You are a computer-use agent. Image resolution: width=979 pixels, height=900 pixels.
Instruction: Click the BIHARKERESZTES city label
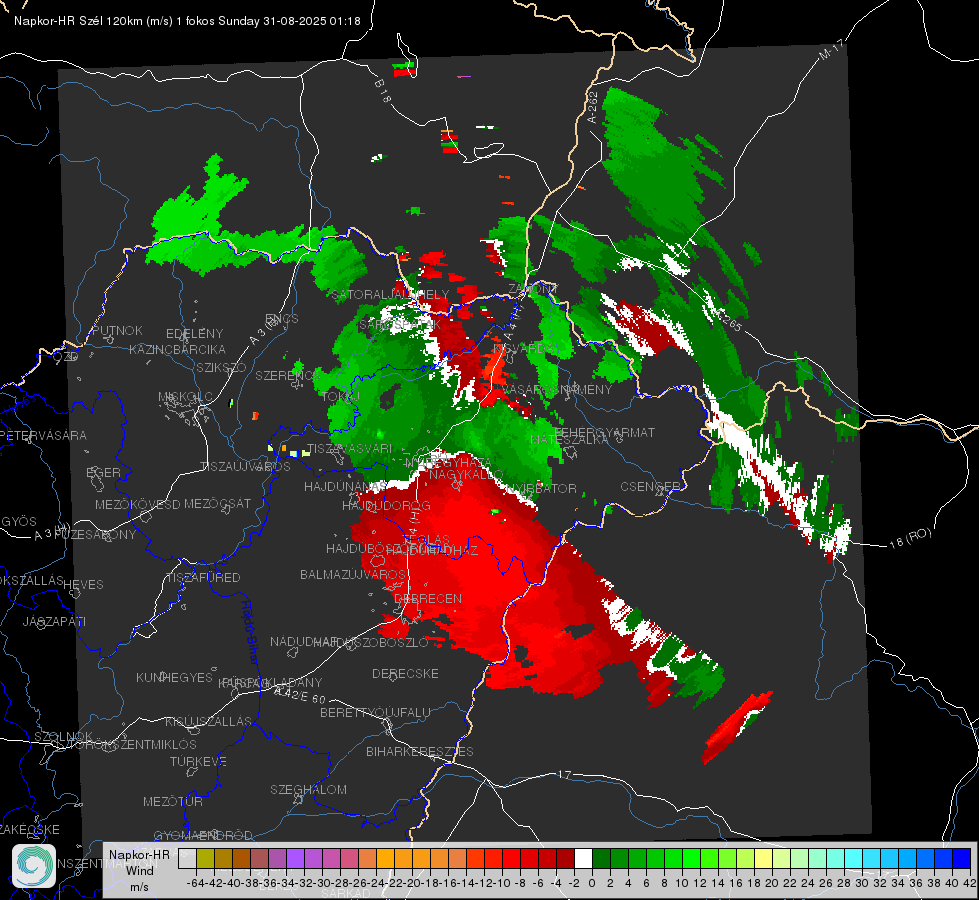pyautogui.click(x=420, y=751)
